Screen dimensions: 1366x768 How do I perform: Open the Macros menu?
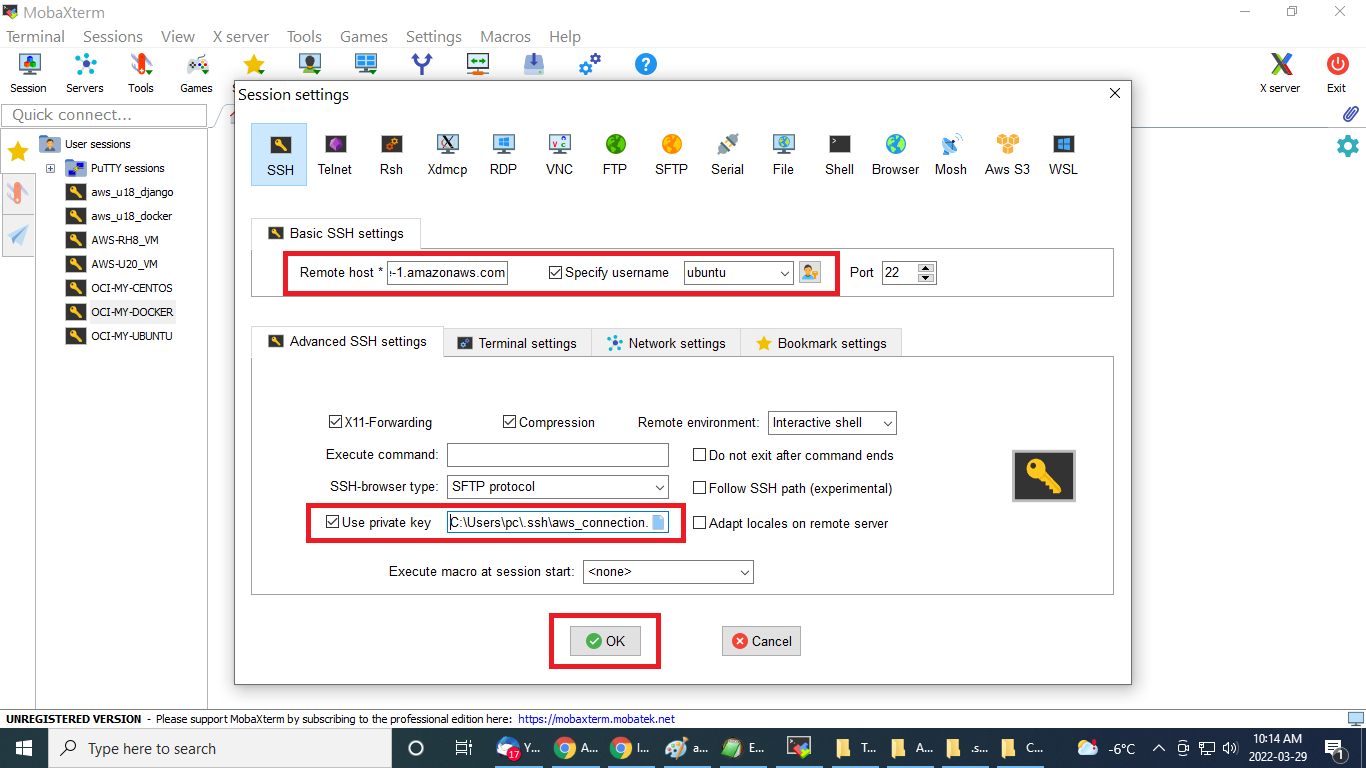tap(505, 36)
